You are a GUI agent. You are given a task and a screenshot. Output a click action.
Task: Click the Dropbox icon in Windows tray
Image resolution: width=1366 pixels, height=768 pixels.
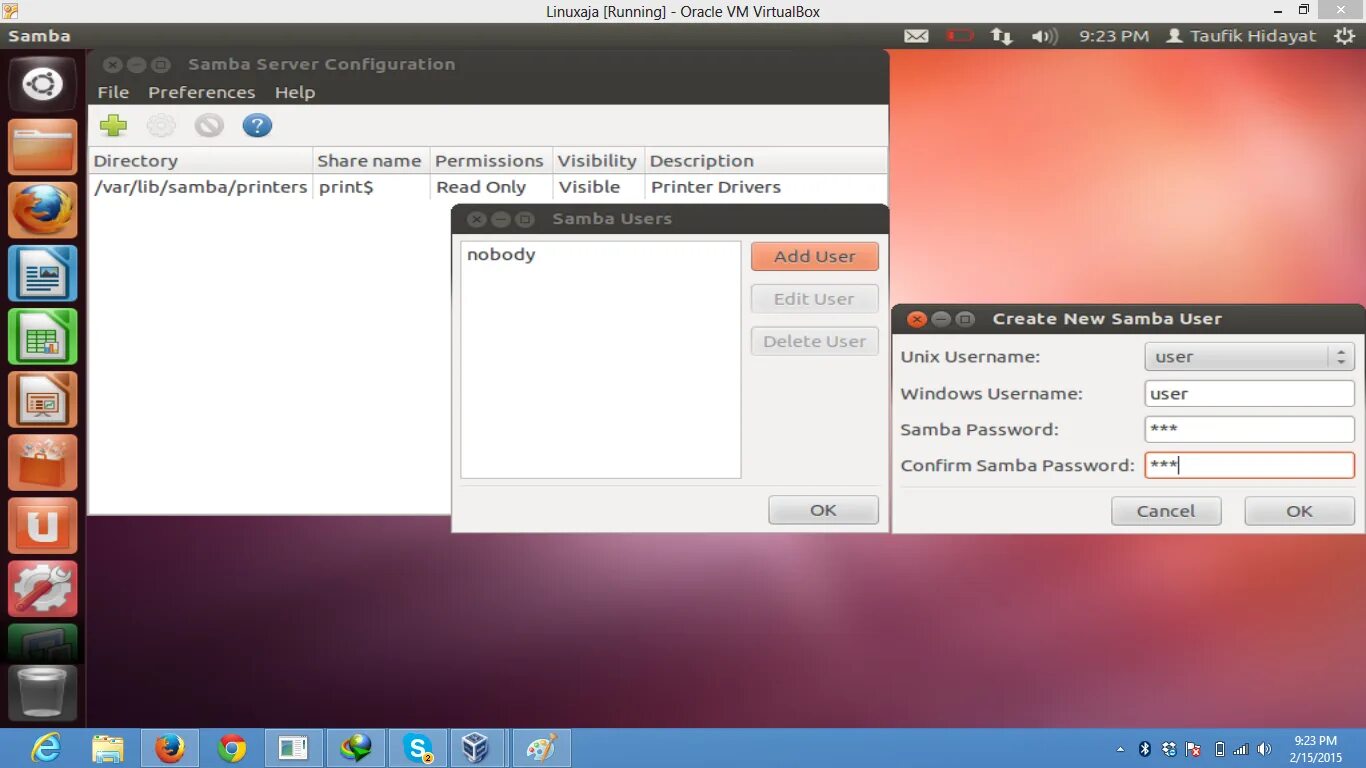[1169, 749]
